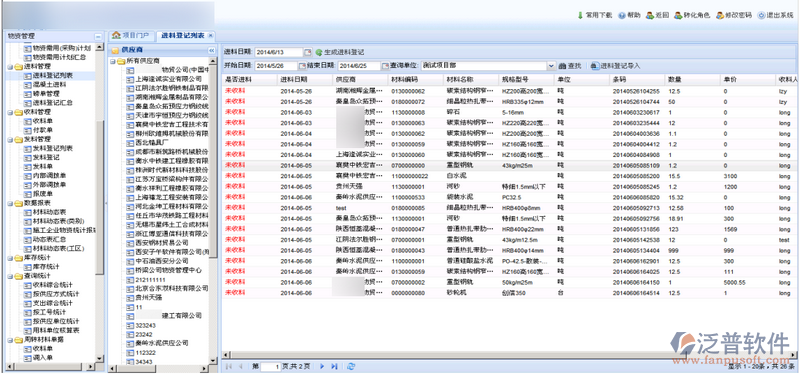Jump to last page in pager
This screenshot has height=376, width=800.
point(334,366)
